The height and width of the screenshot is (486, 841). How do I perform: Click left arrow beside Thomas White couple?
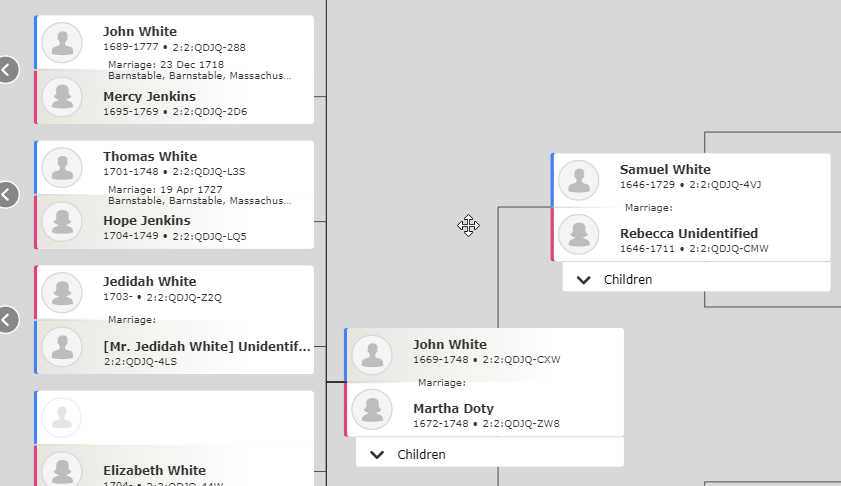click(x=6, y=194)
